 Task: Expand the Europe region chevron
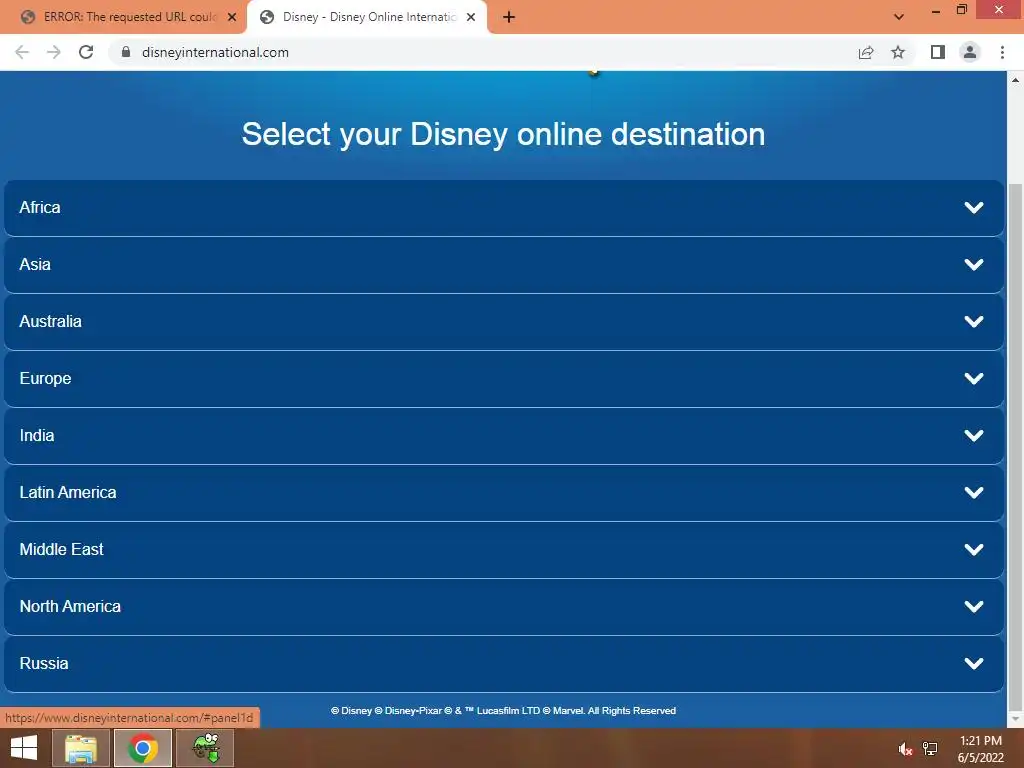click(x=974, y=379)
